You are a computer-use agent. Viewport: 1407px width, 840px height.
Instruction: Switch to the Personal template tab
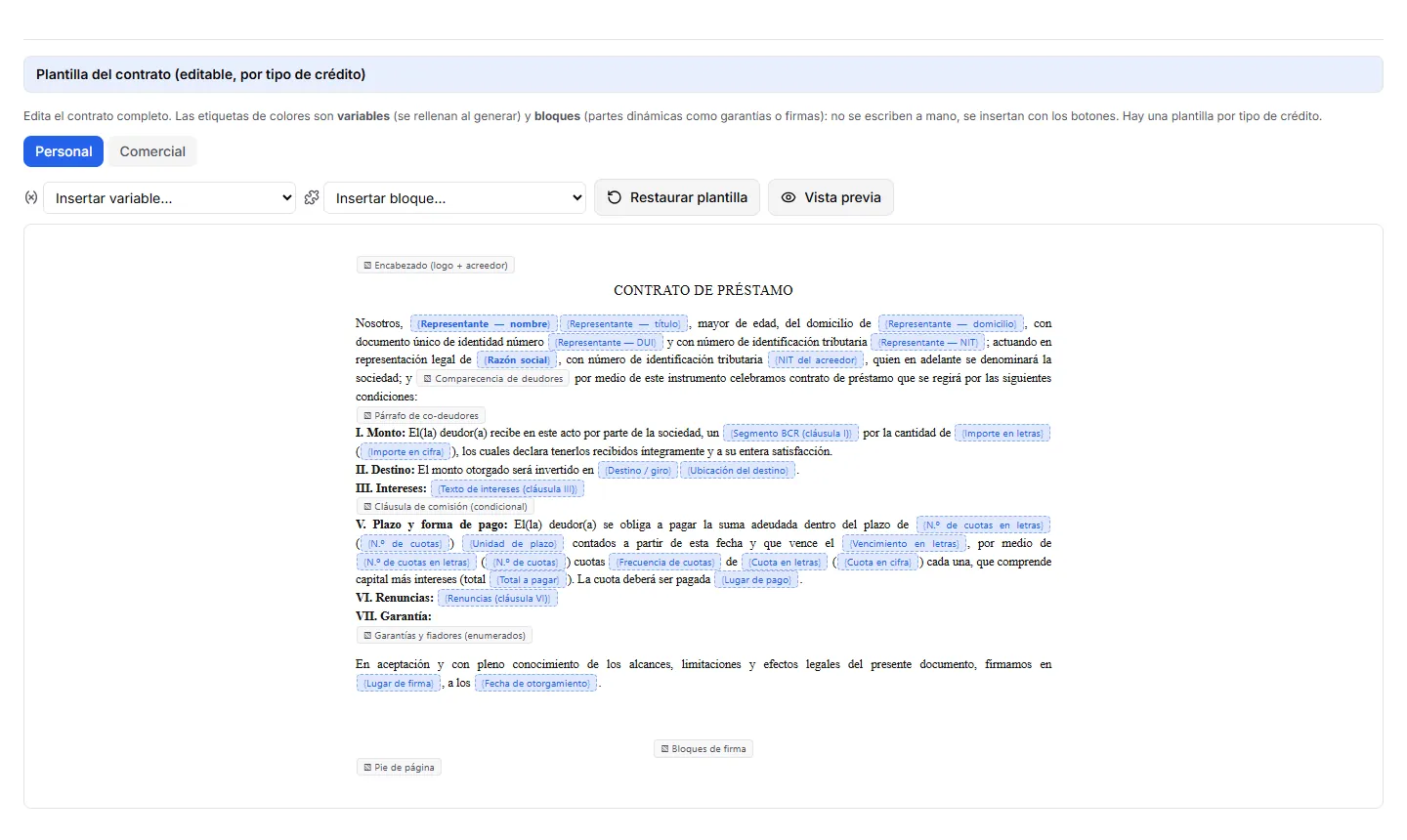64,151
